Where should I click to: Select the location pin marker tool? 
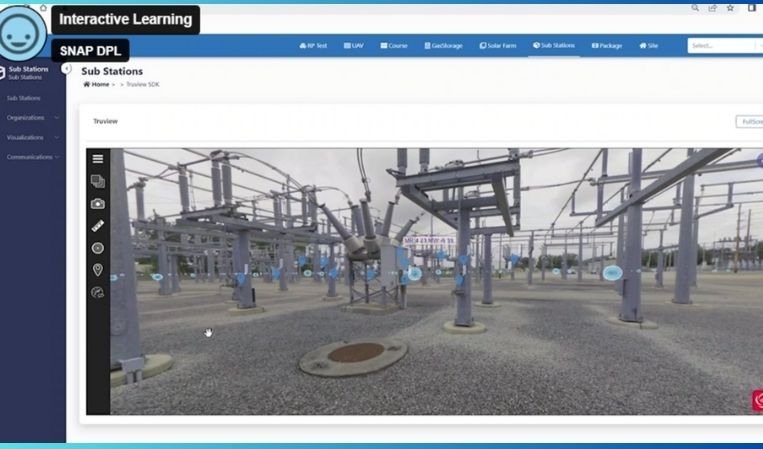tap(98, 270)
